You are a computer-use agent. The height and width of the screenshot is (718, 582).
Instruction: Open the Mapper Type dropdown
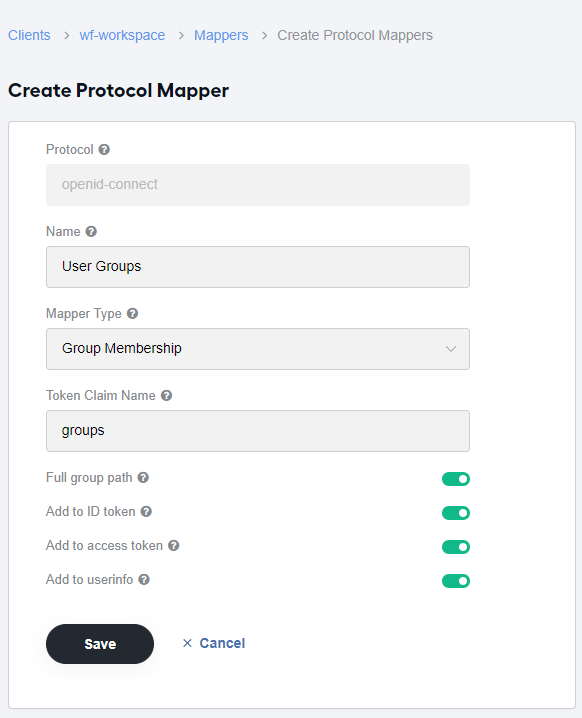coord(258,349)
